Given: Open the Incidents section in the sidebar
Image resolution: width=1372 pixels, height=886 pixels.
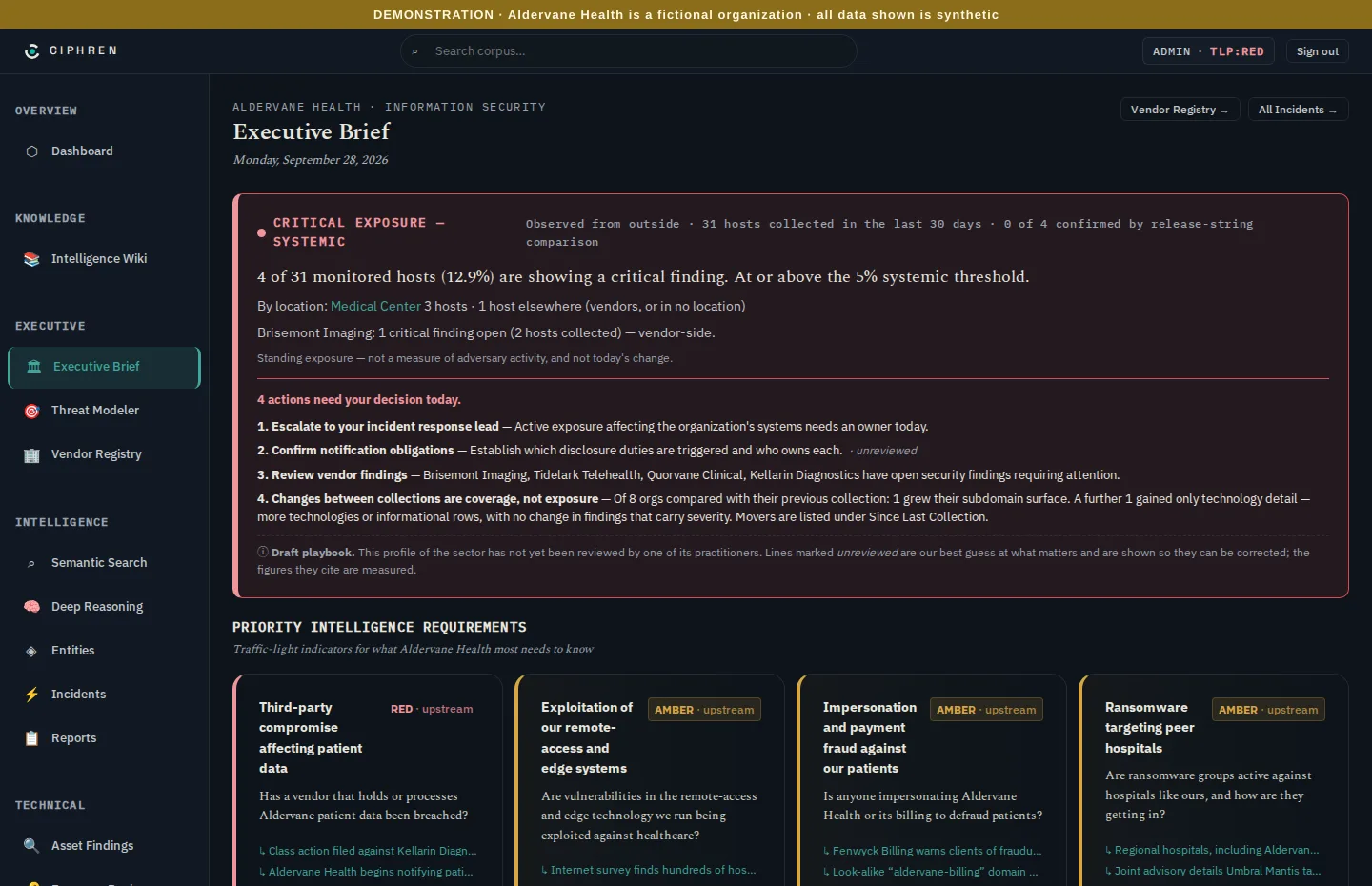Looking at the screenshot, I should (105, 695).
